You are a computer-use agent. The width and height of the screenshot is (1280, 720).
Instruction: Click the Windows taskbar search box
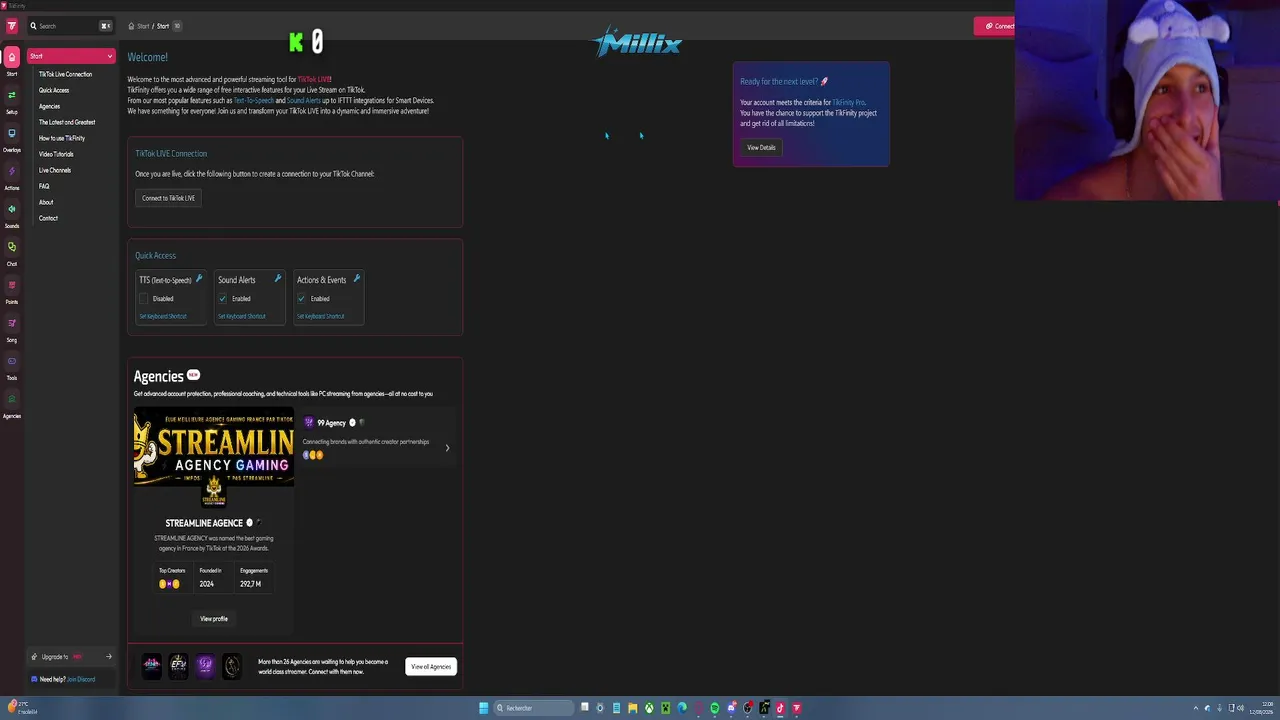click(x=532, y=708)
